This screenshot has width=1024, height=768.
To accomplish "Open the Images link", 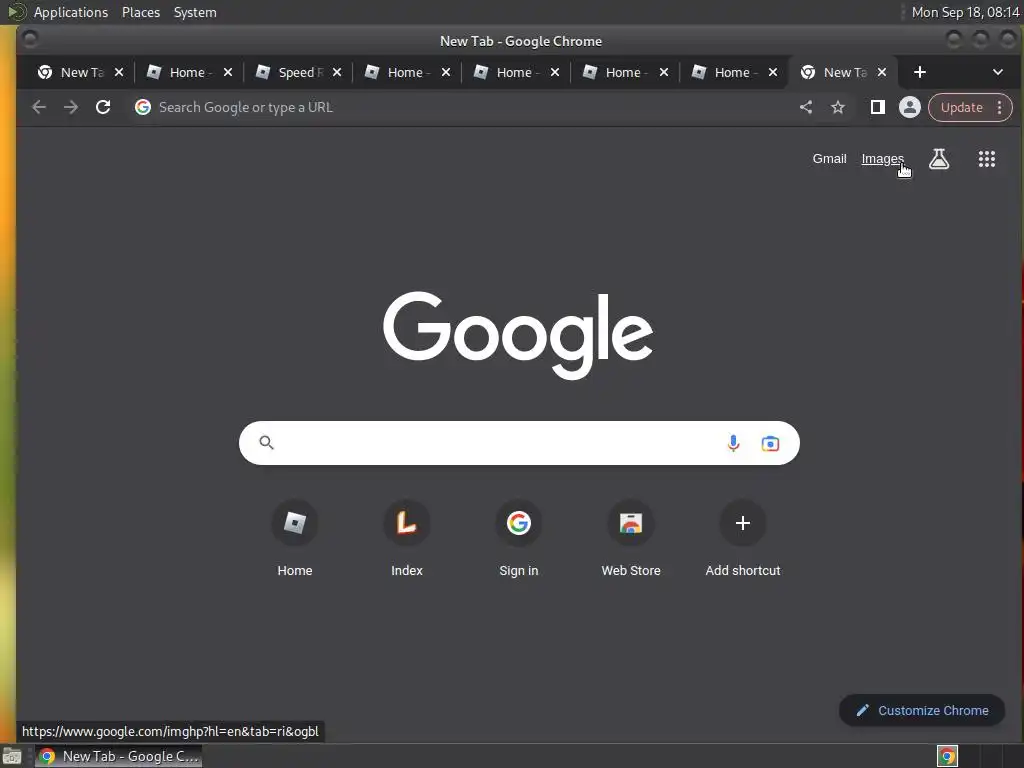I will click(x=882, y=159).
